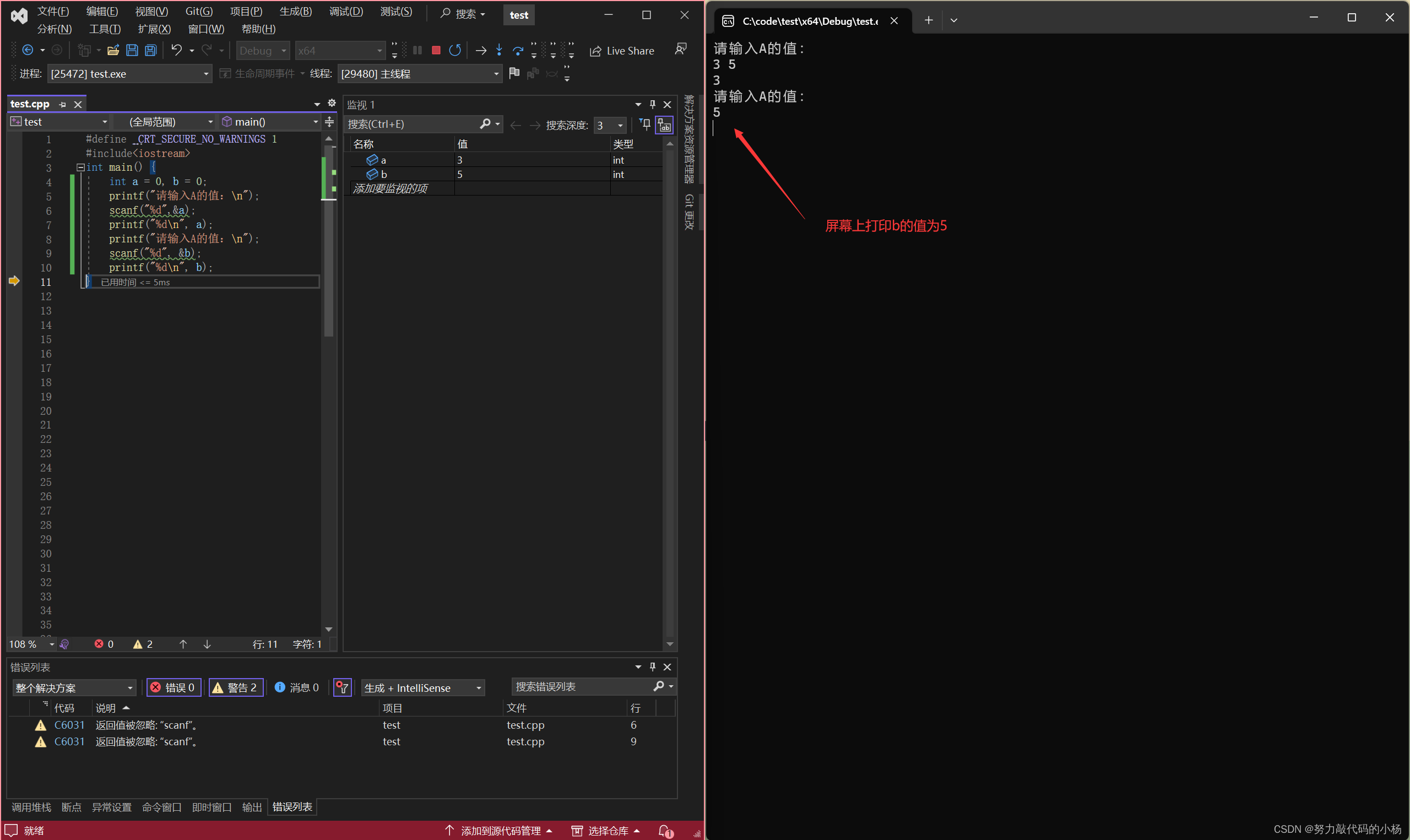The image size is (1410, 840).
Task: Open the process test.exe dropdown
Action: point(206,74)
